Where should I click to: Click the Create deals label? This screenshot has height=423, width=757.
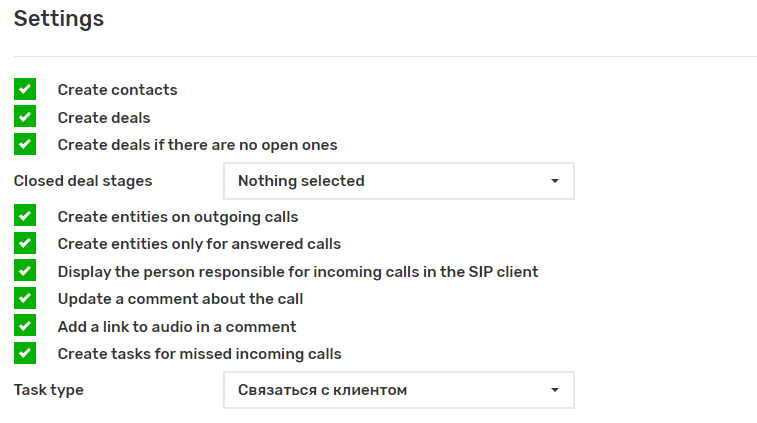coord(104,118)
